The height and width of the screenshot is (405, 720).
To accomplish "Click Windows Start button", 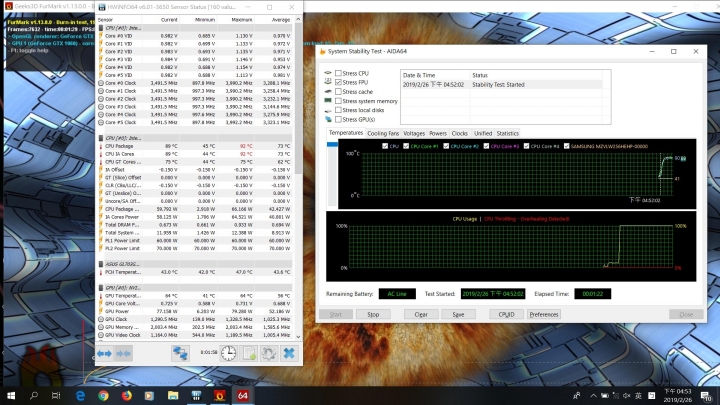I will click(x=11, y=395).
